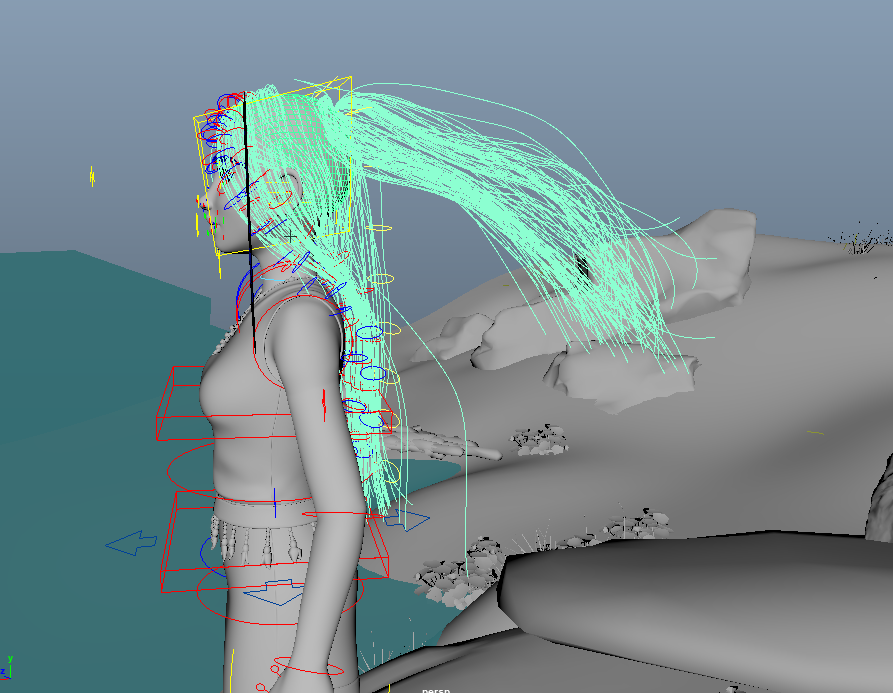This screenshot has height=693, width=893.
Task: Click the persp camera label
Action: pyautogui.click(x=436, y=689)
